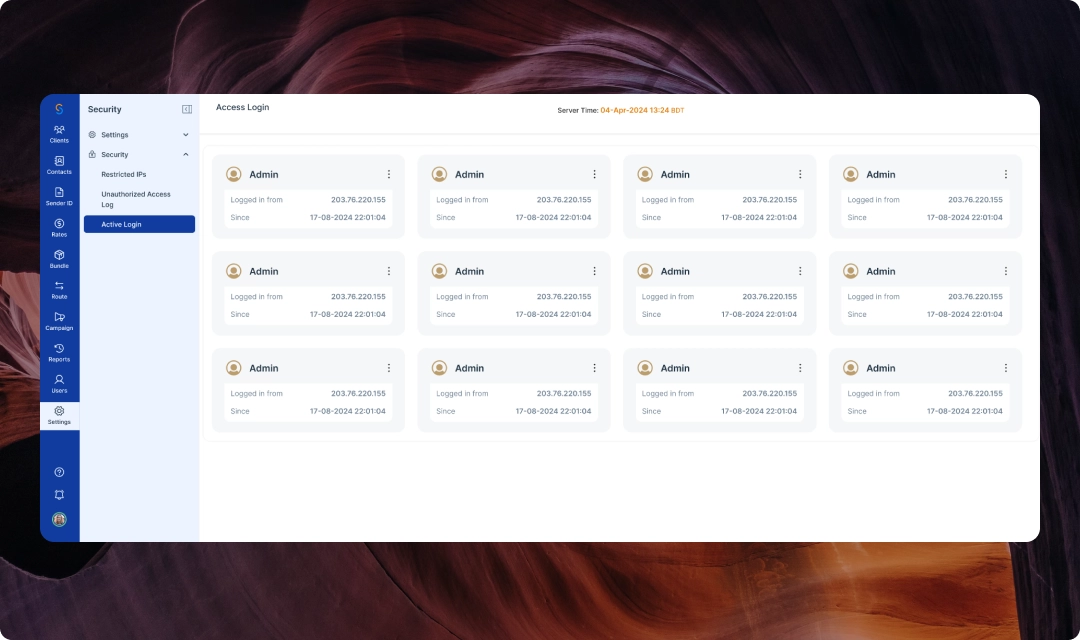Open the notifications bell icon
1080x640 pixels.
pos(59,495)
